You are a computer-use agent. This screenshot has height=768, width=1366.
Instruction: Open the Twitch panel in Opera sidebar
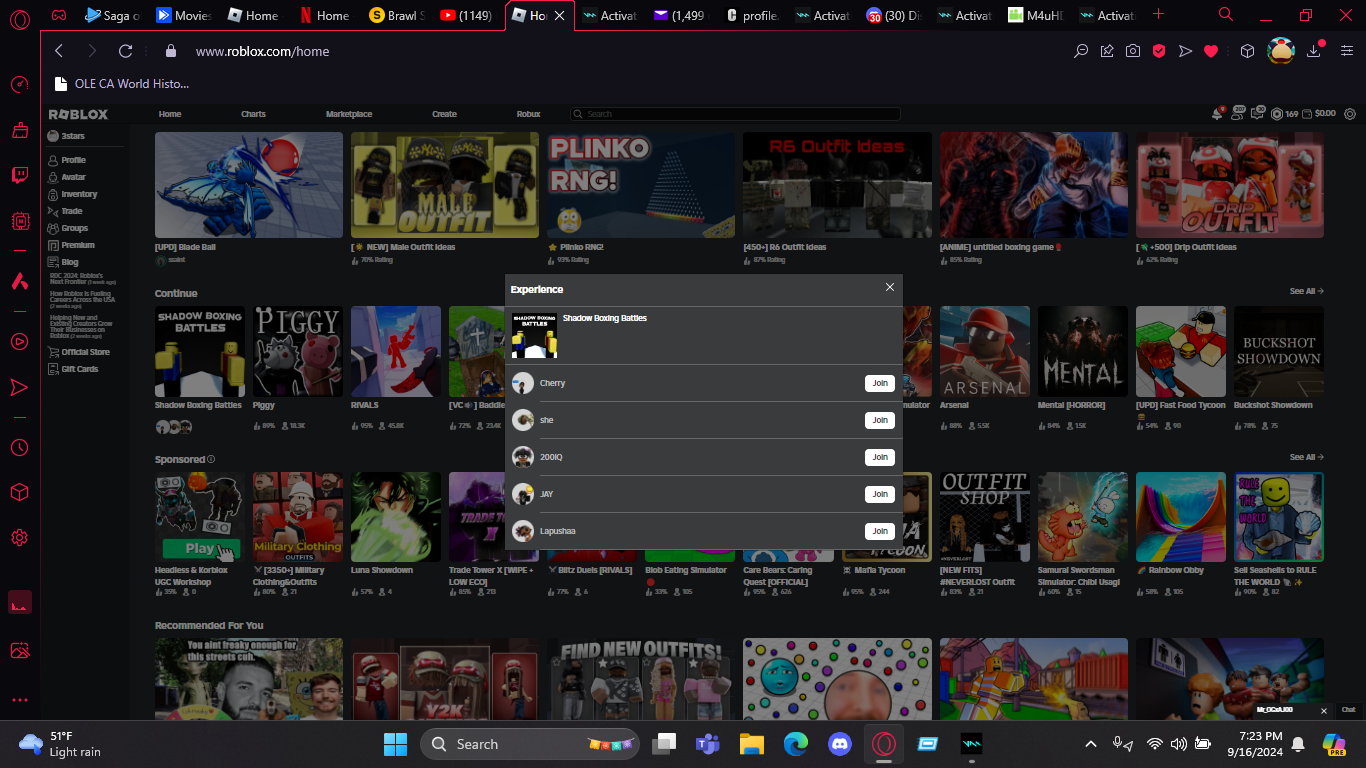click(x=19, y=176)
